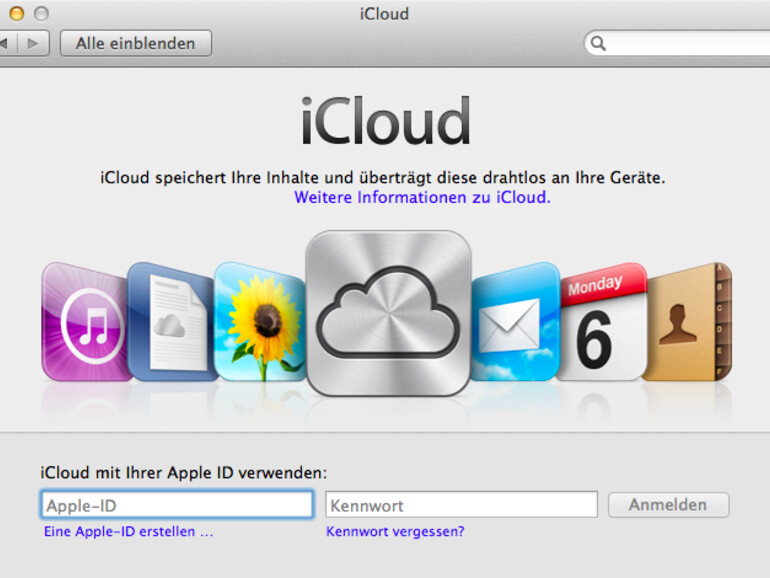This screenshot has width=770, height=578.
Task: Click the yellow minimize window button
Action: coord(17,13)
